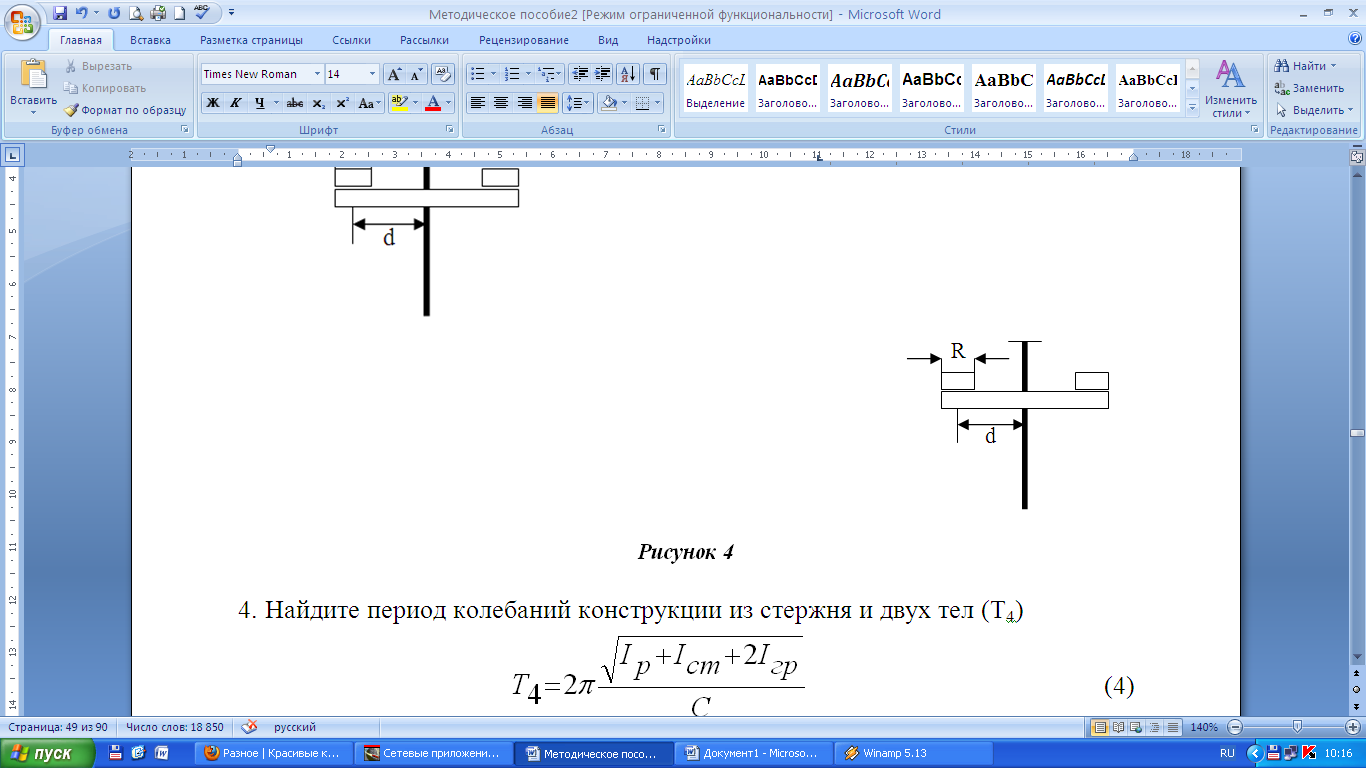Switch to Draft view in status bar
Viewport: 1366px width, 768px height.
click(x=1173, y=727)
